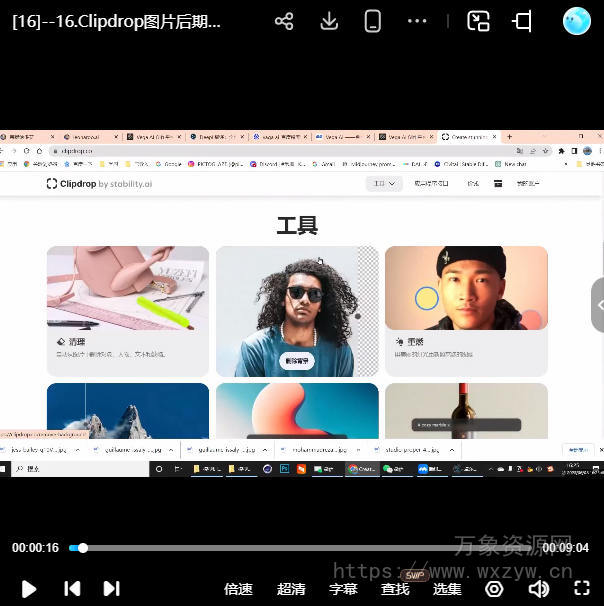This screenshot has height=606, width=604.
Task: Open the 超清 video quality menu
Action: pyautogui.click(x=291, y=589)
